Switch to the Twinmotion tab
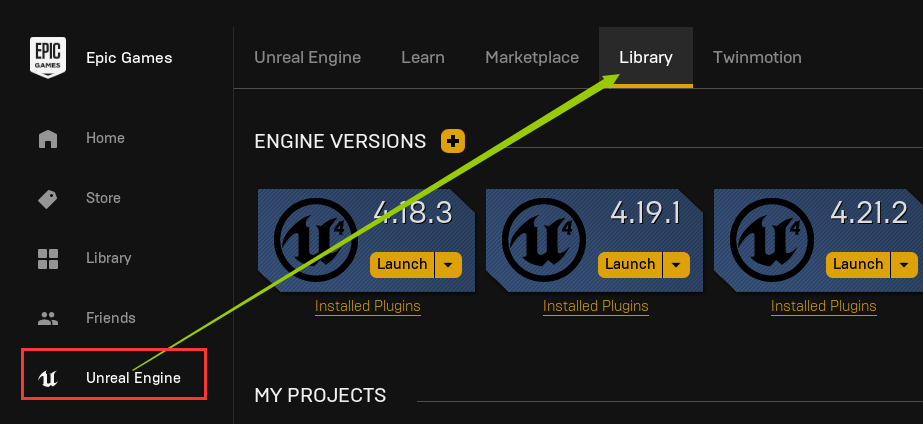The height and width of the screenshot is (424, 923). tap(757, 57)
